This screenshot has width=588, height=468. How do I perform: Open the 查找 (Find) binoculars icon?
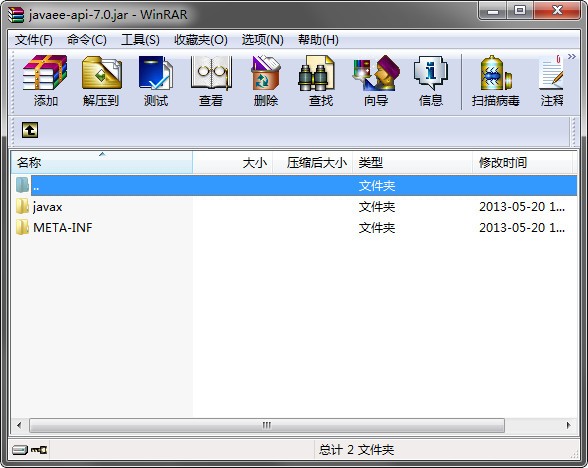(321, 80)
